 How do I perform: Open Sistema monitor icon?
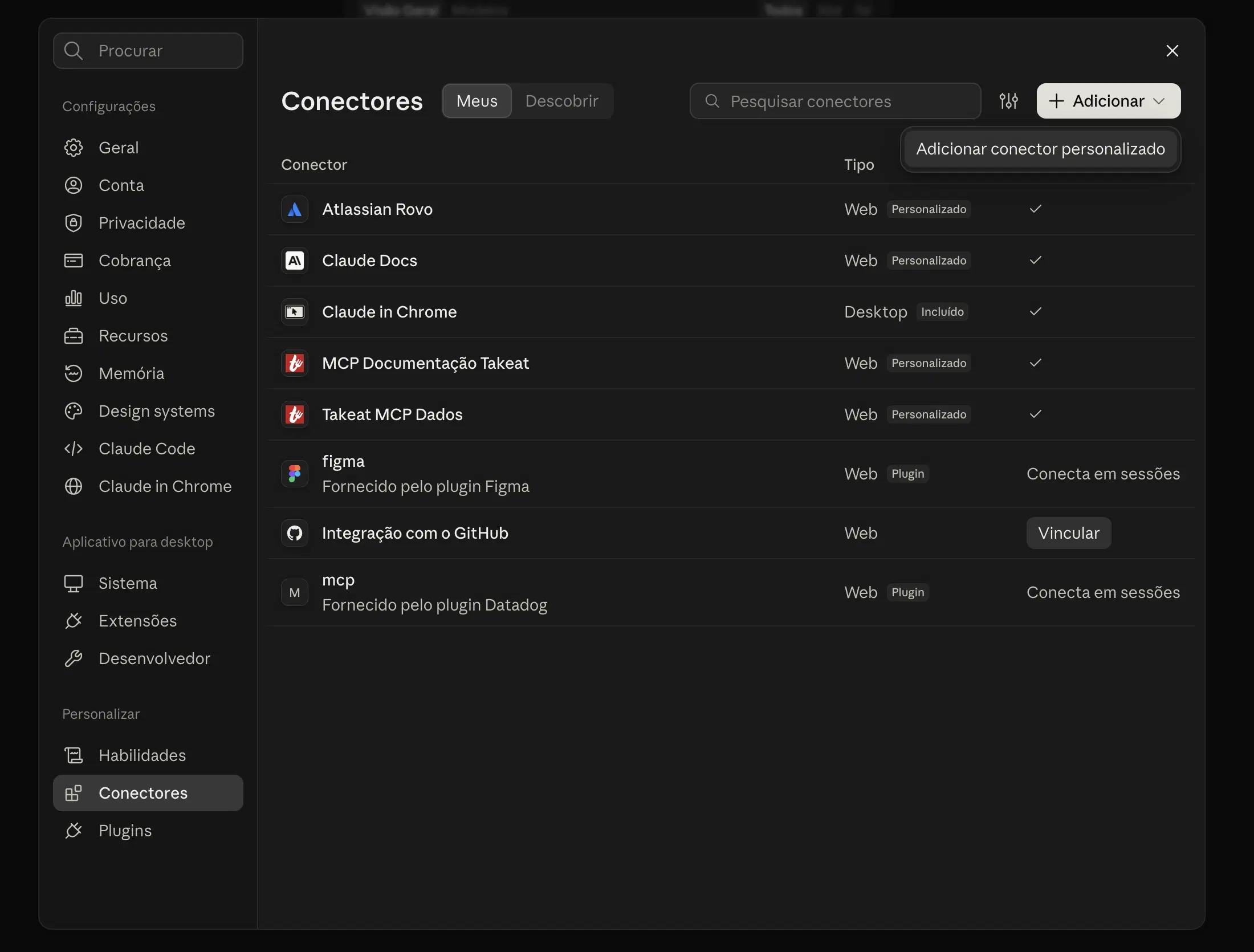coord(74,583)
